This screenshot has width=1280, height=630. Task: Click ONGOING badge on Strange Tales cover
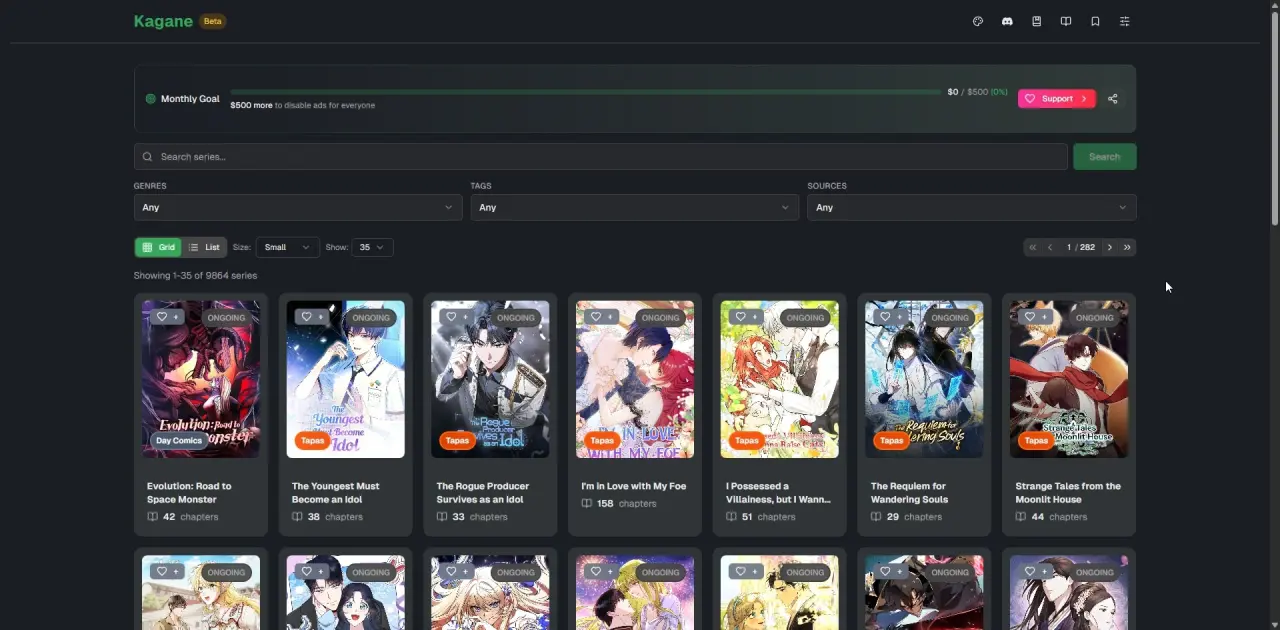click(1094, 318)
